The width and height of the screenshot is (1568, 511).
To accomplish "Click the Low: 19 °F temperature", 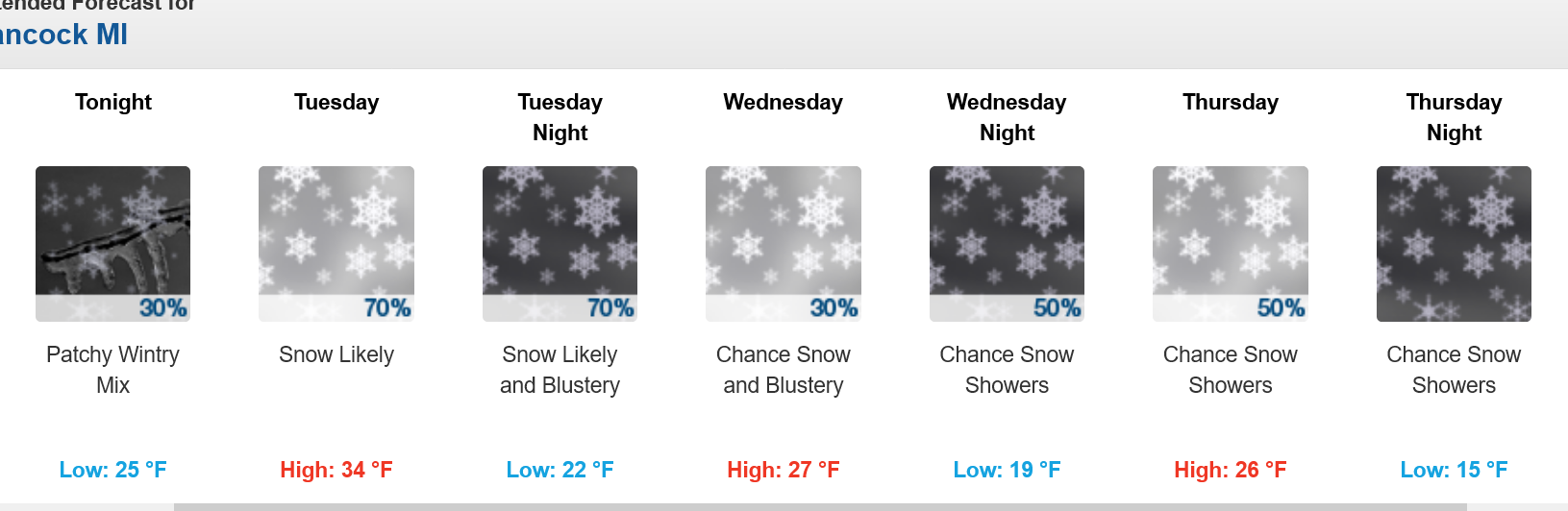I will click(x=1007, y=470).
